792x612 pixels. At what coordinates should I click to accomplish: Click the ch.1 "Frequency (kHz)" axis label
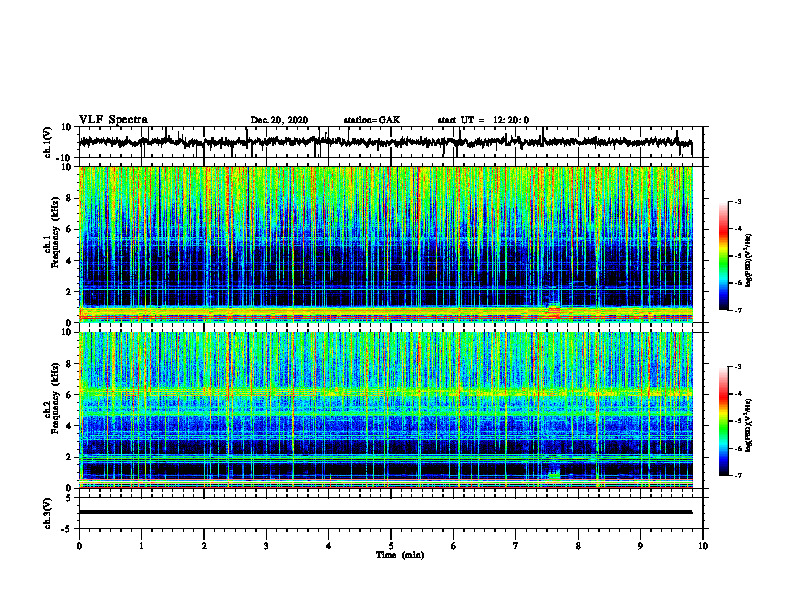pyautogui.click(x=55, y=232)
